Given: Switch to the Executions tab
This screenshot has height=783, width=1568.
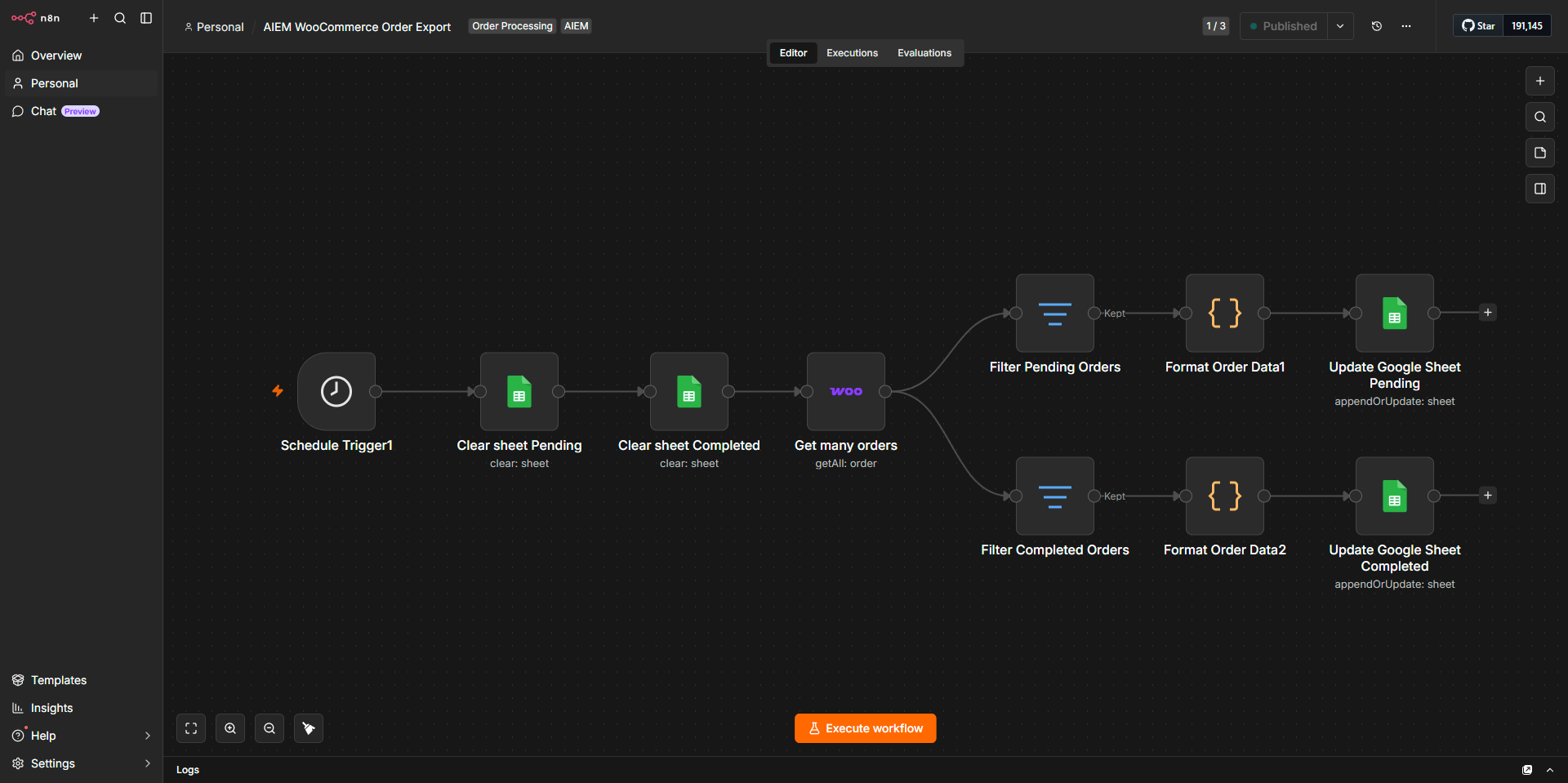Looking at the screenshot, I should 852,53.
